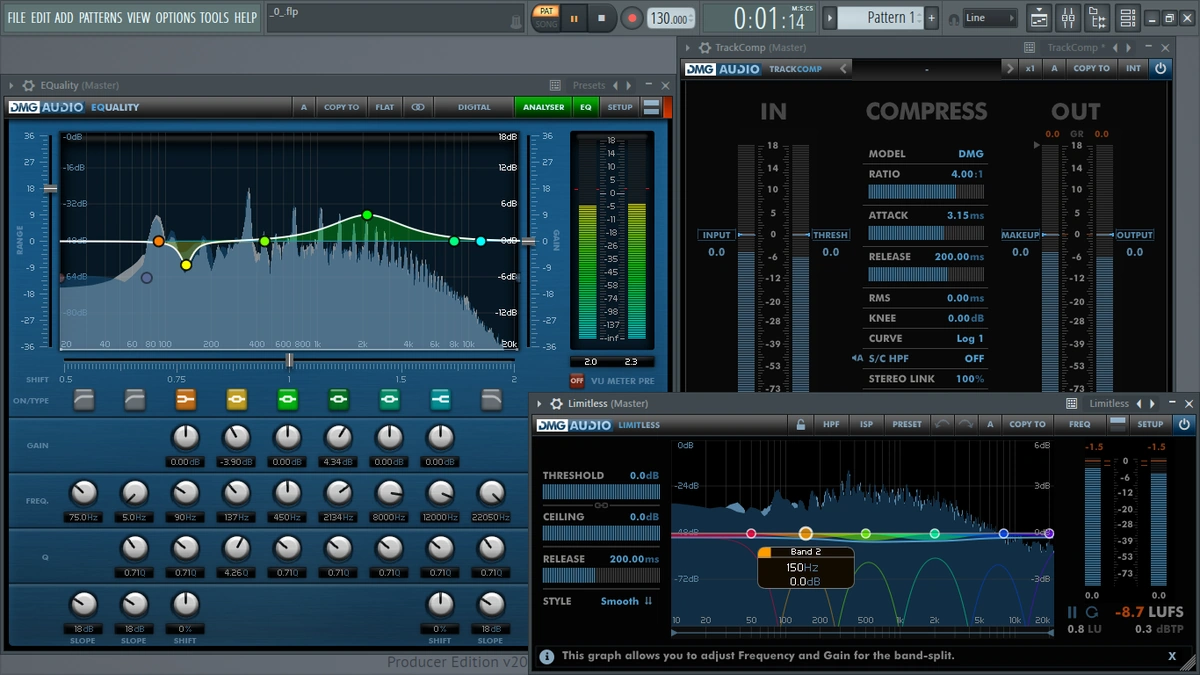Click the DIGITAL button in EQuality
1200x675 pixels.
475,107
